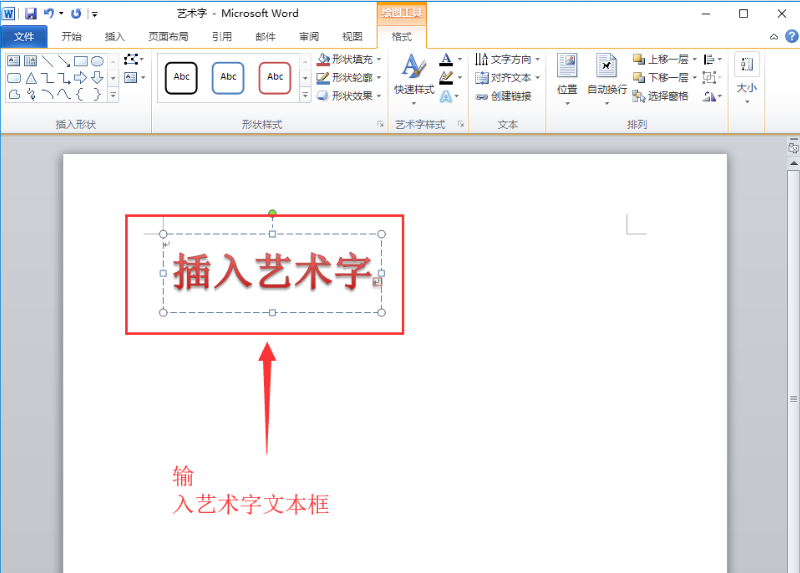Apply the blue outline Abc shape style
Image resolution: width=800 pixels, height=573 pixels.
click(228, 78)
